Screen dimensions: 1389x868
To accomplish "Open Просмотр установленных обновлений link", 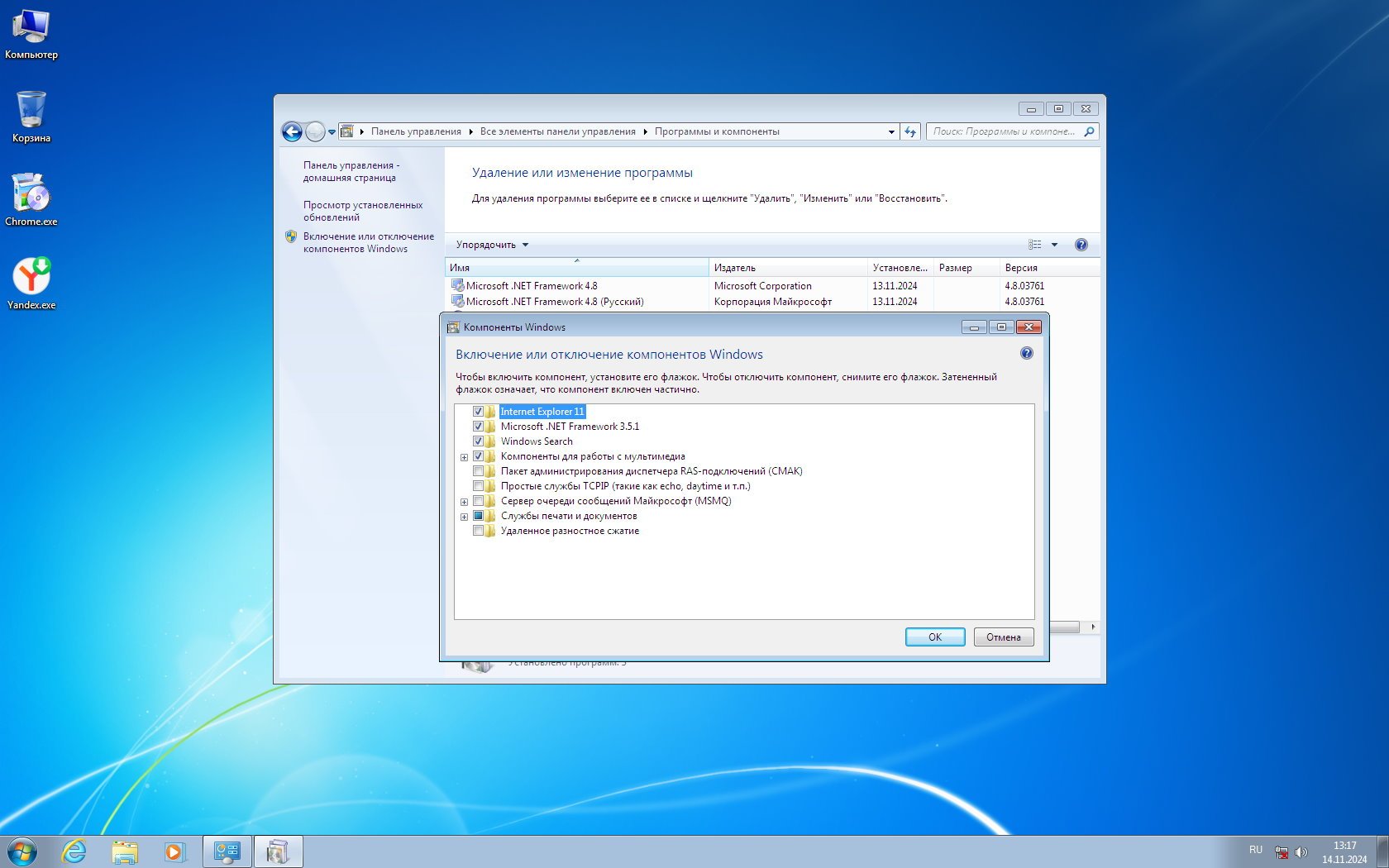I will (362, 211).
